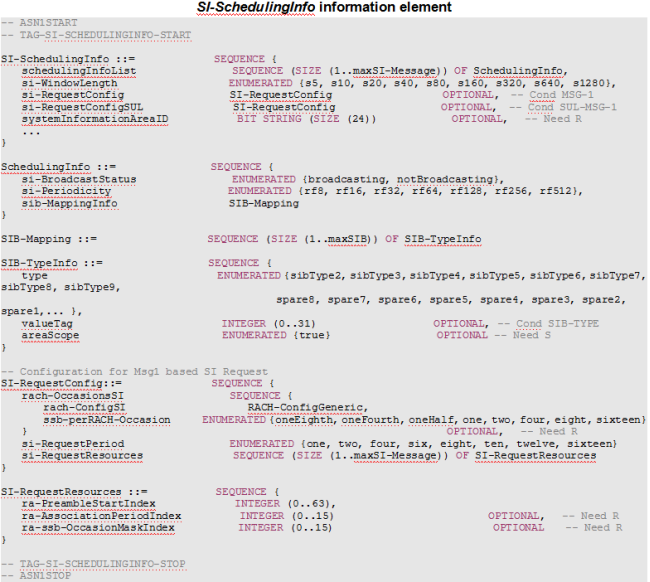Click the 'Cond SUL-MSG-1' comment
The image size is (650, 582).
572,107
